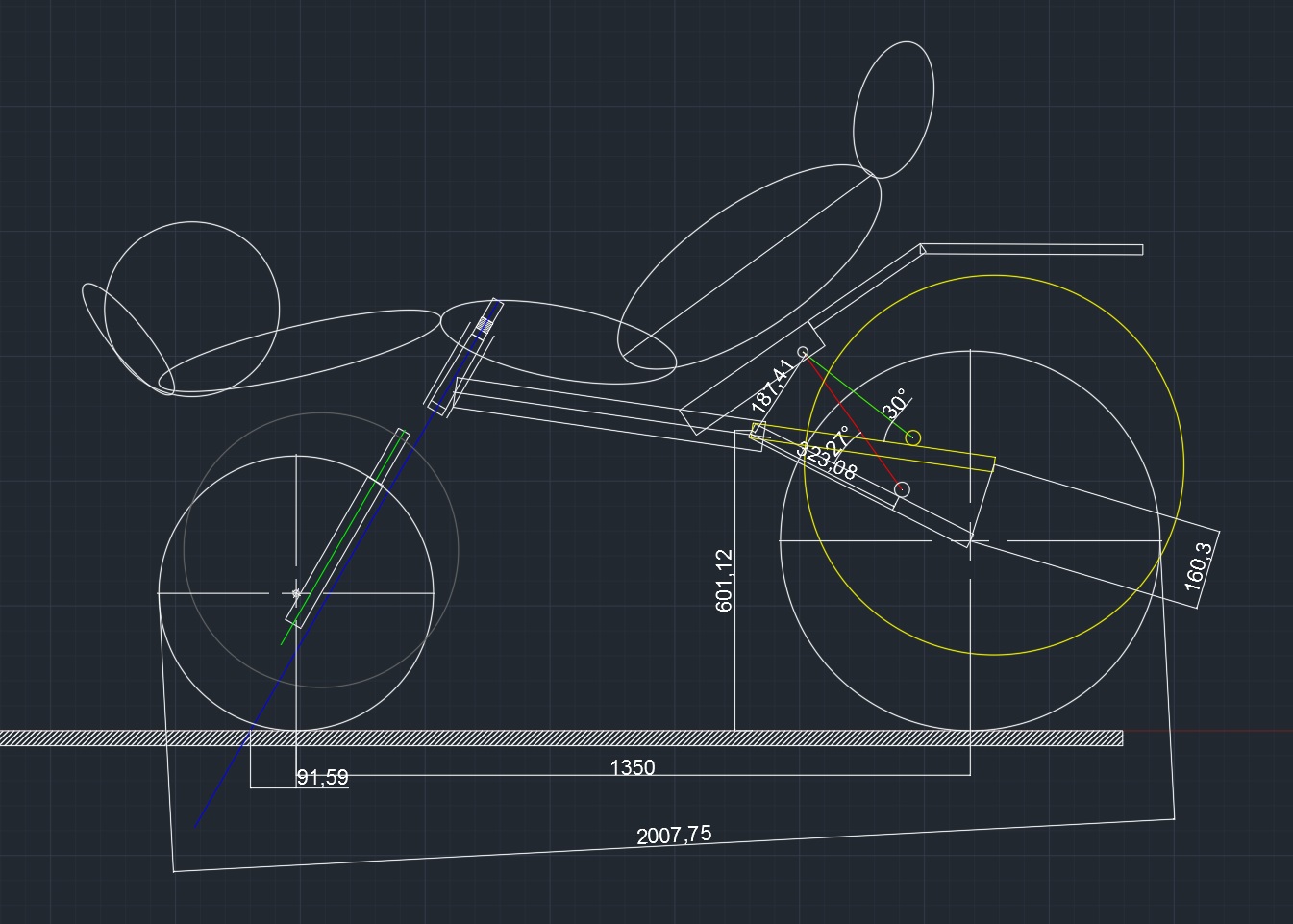Click inside the rider's head ellipse
The height and width of the screenshot is (924, 1293).
tap(894, 109)
